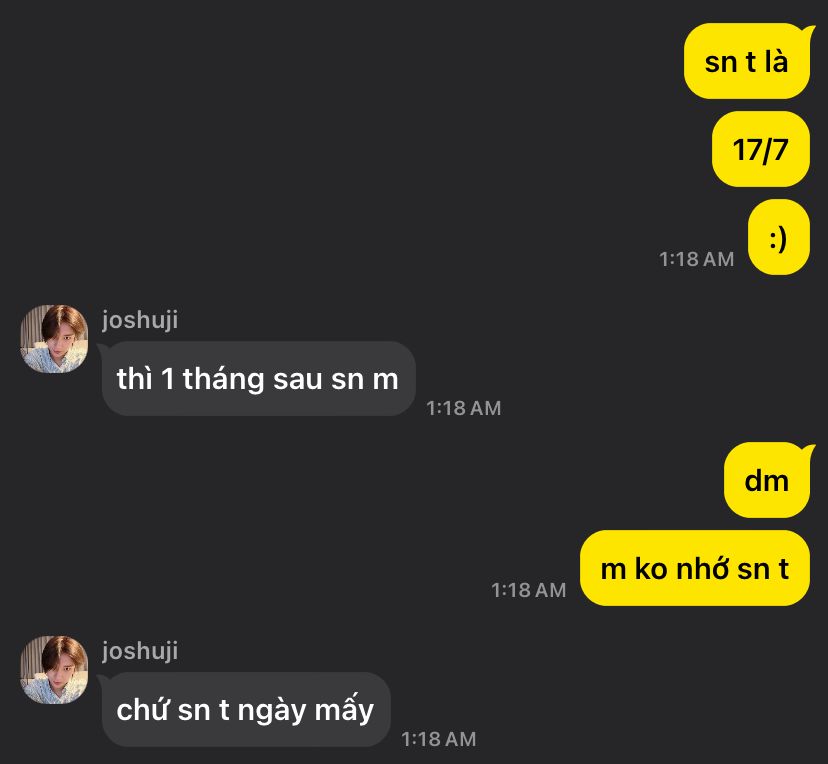This screenshot has height=764, width=828.
Task: Tap the gray 'thì 1 tháng sau sn m' bubble
Action: click(258, 379)
